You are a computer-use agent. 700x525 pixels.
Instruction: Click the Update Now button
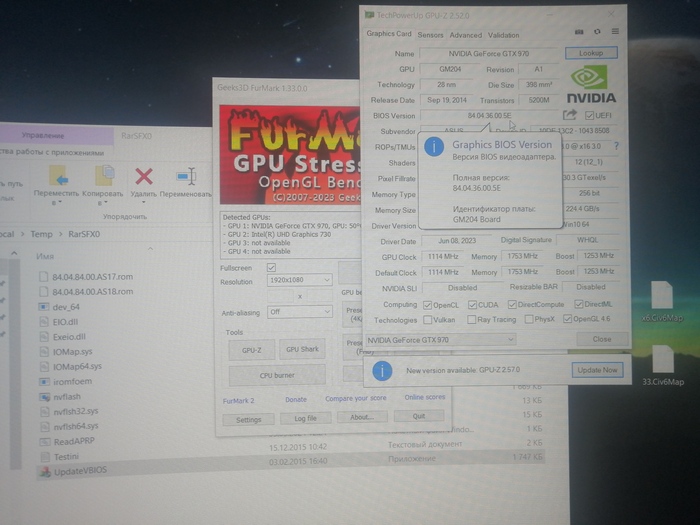pos(597,370)
